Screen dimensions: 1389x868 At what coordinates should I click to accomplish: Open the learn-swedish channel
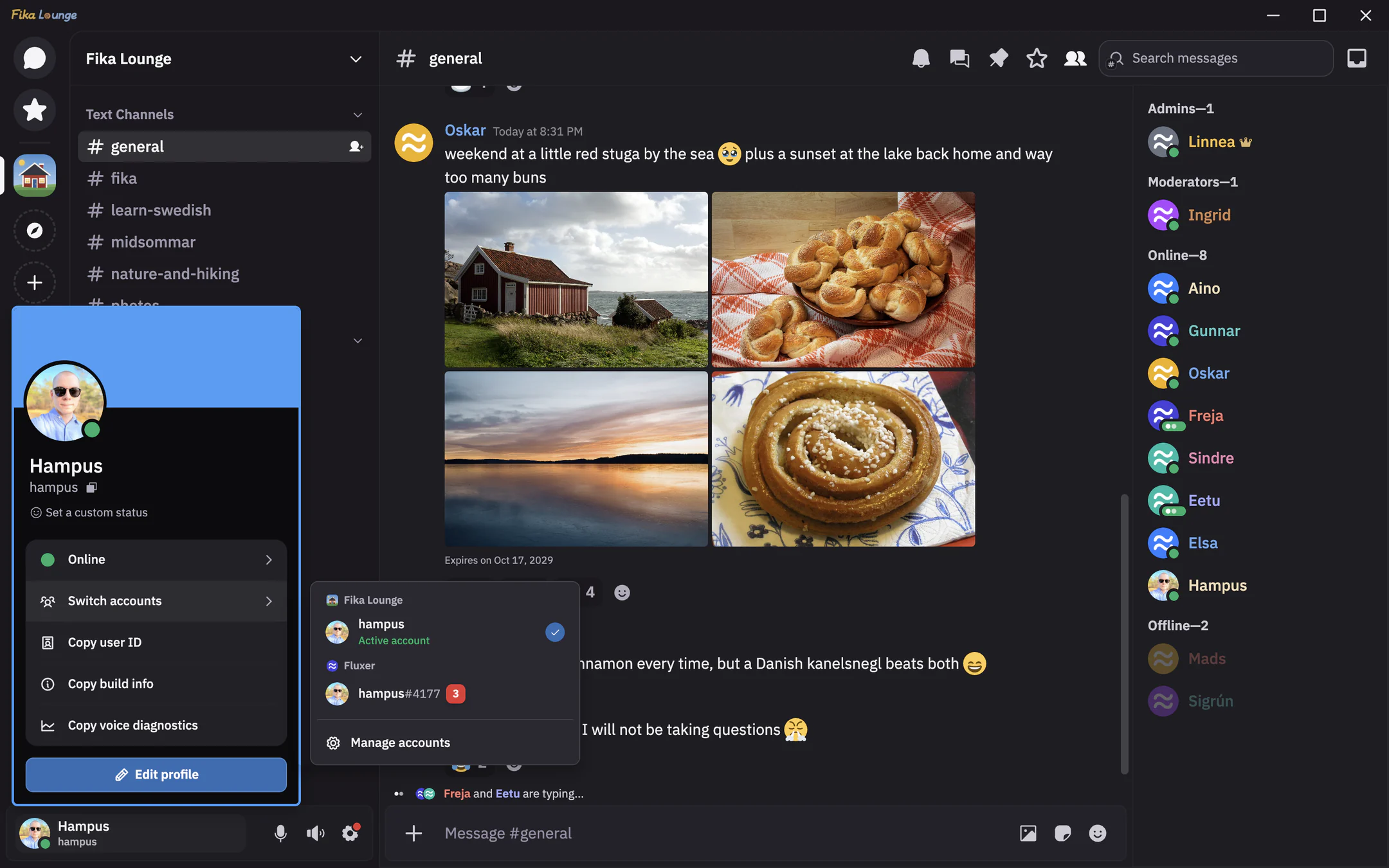pos(224,210)
